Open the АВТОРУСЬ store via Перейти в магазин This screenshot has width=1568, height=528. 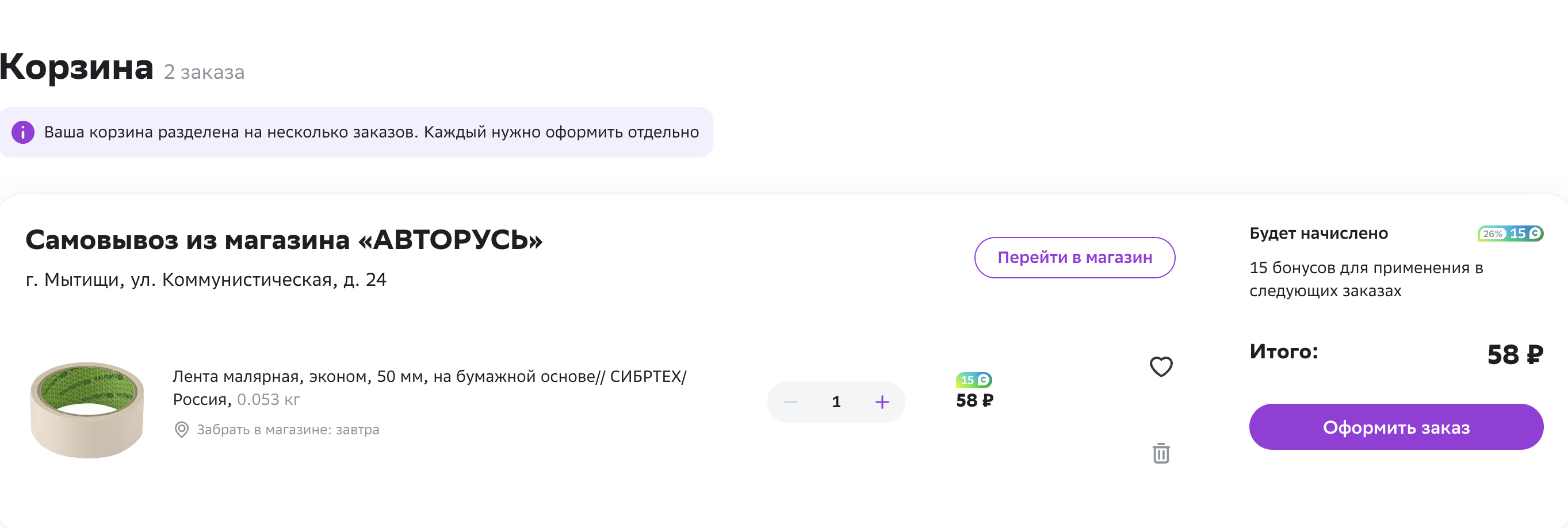1074,258
